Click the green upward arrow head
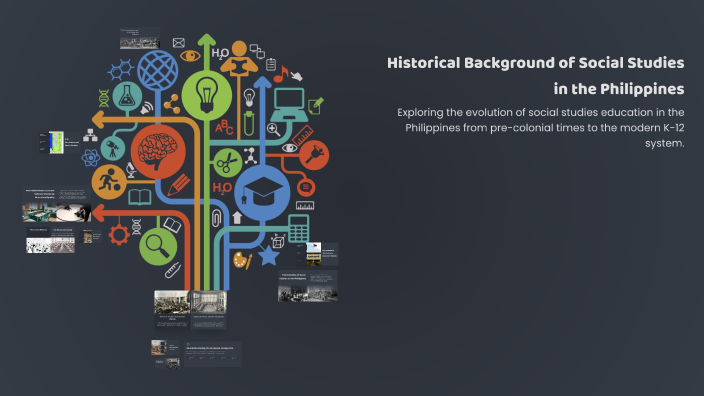This screenshot has width=704, height=396. 207,40
